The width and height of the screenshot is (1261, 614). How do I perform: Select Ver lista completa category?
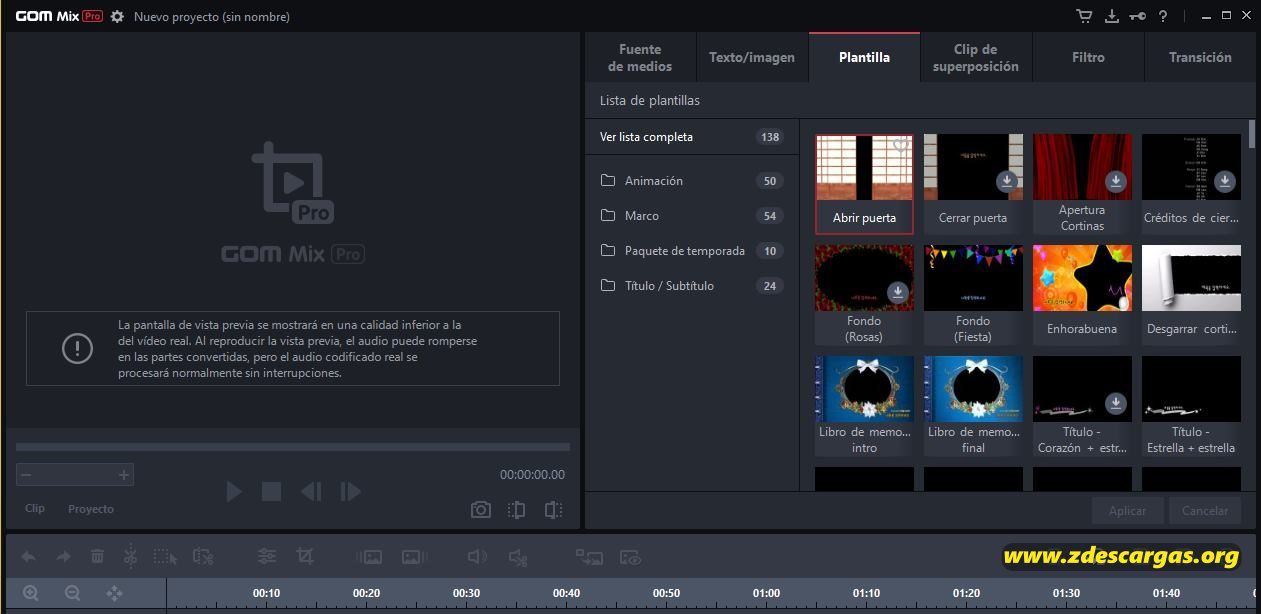click(x=692, y=137)
